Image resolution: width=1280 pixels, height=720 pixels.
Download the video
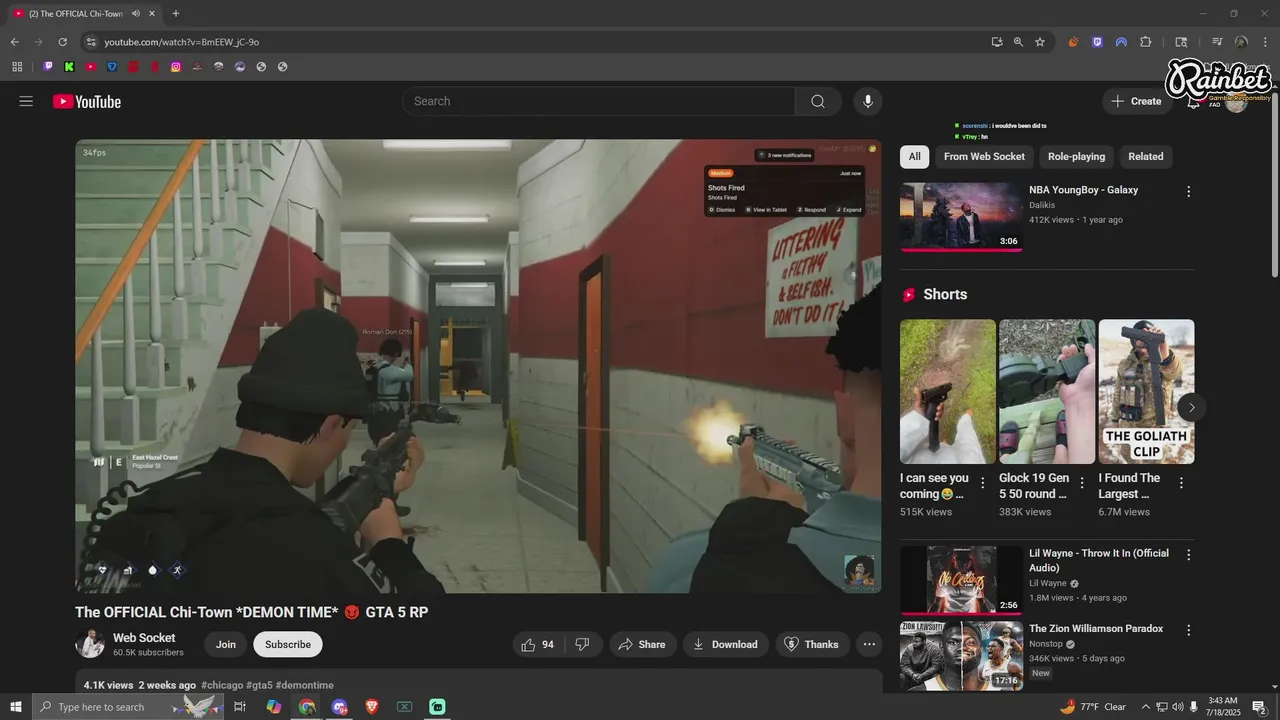725,645
